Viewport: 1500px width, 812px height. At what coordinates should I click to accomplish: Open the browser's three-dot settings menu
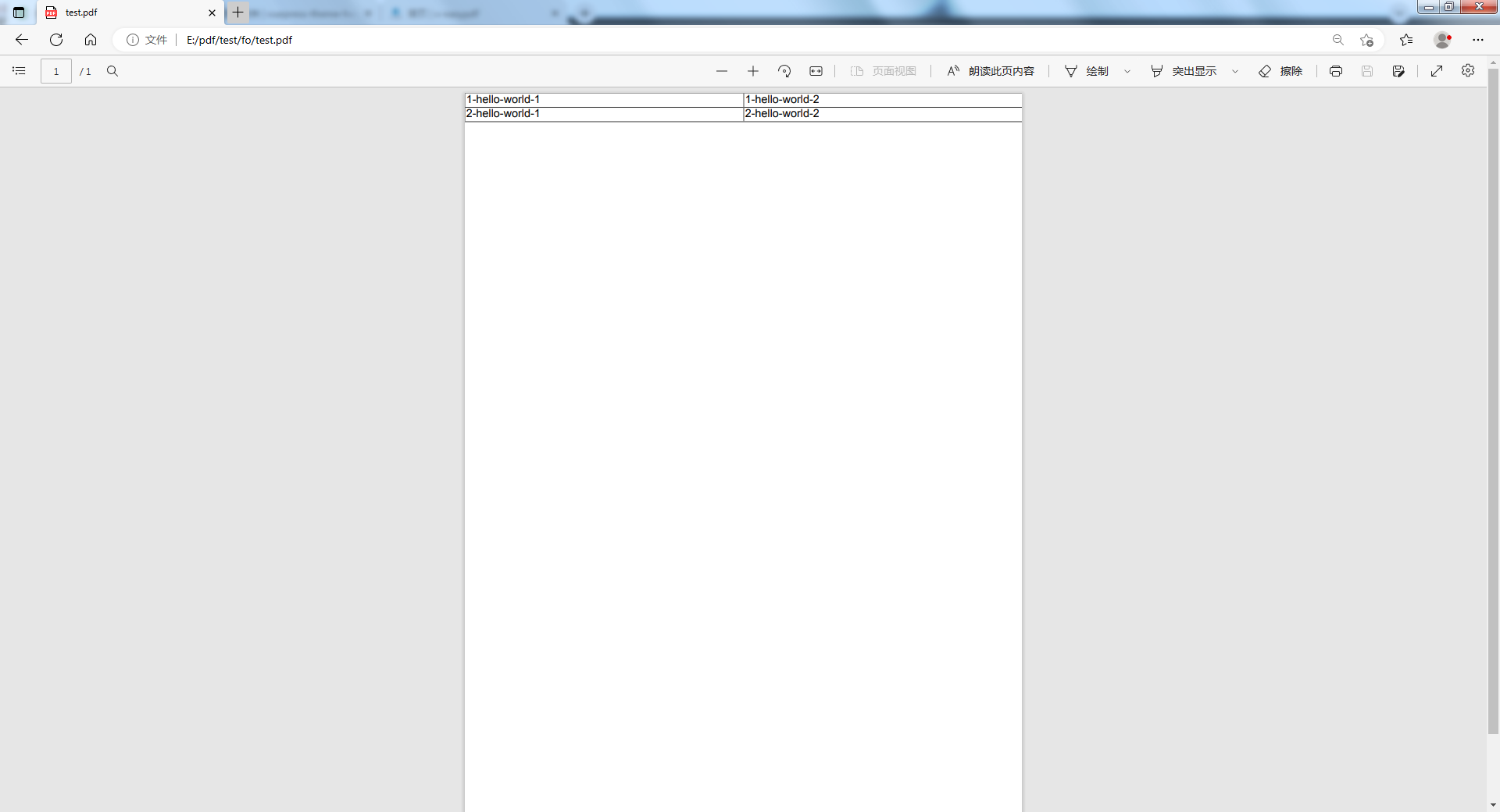[x=1477, y=40]
